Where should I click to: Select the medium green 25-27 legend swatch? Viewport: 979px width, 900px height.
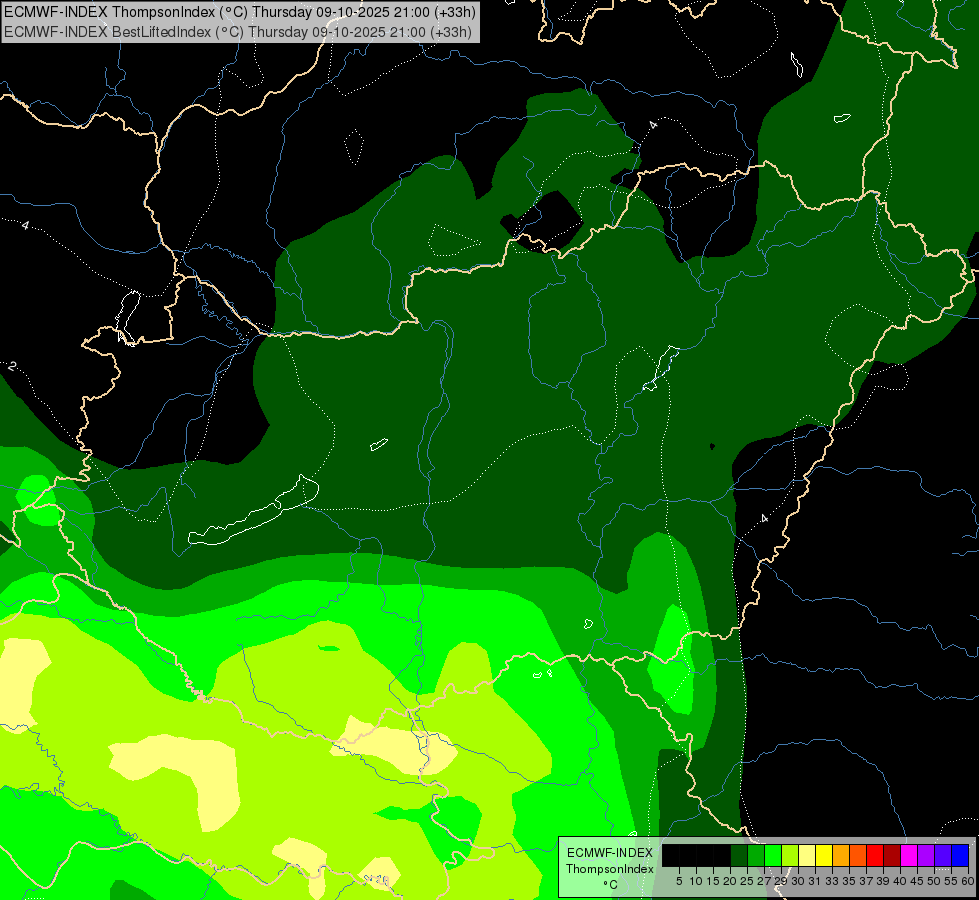point(756,855)
